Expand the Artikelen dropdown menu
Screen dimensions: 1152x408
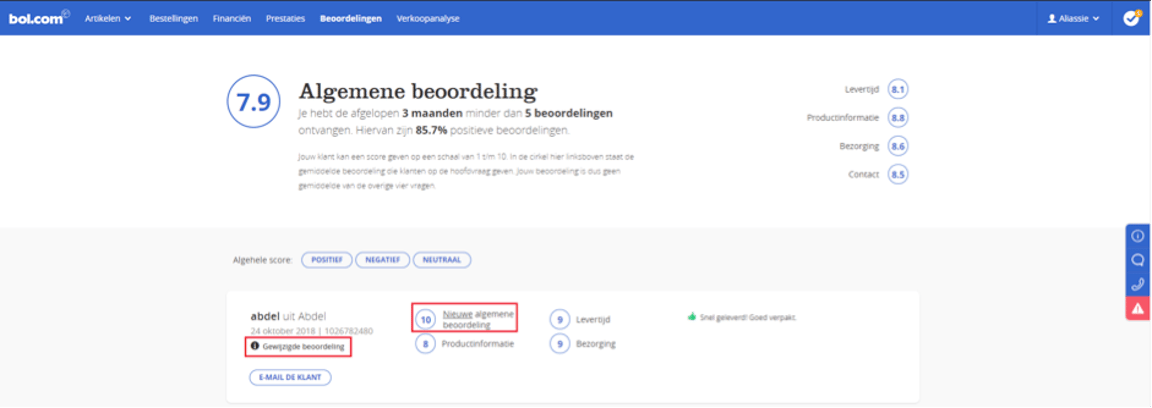[x=108, y=18]
